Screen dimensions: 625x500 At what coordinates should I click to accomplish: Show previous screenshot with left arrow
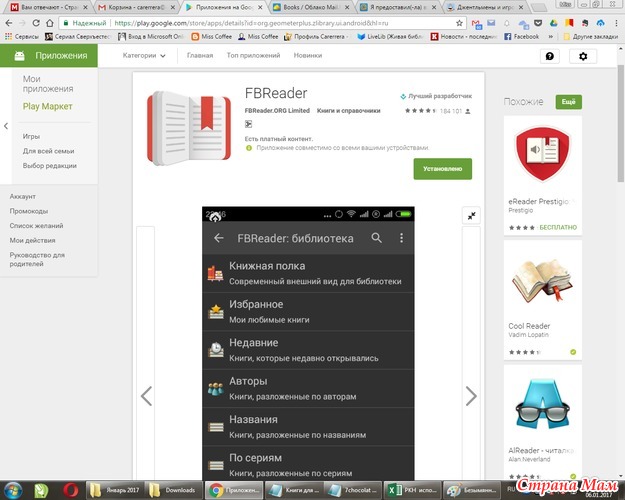pyautogui.click(x=146, y=396)
